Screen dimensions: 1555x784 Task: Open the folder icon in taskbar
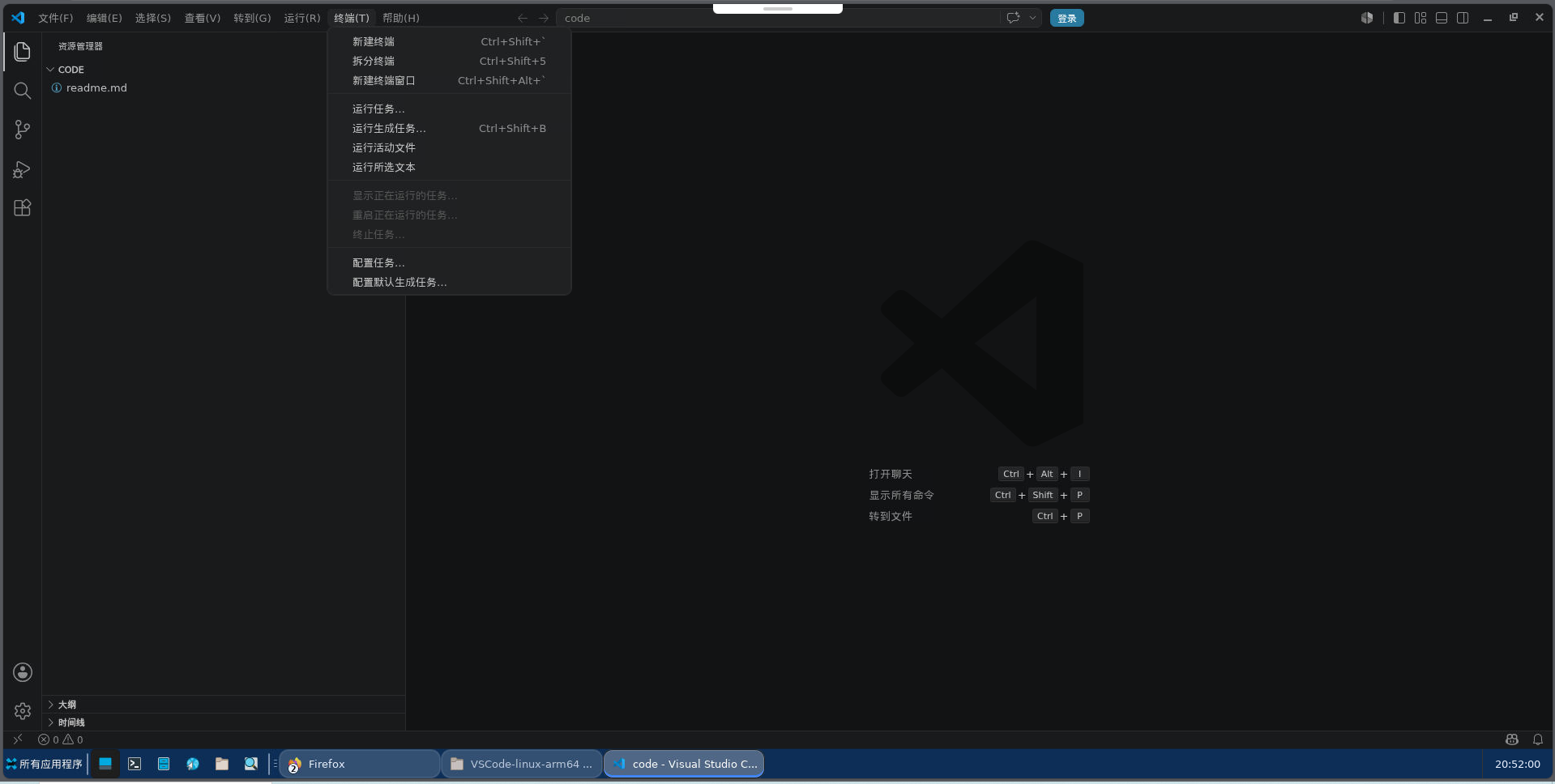tap(222, 764)
